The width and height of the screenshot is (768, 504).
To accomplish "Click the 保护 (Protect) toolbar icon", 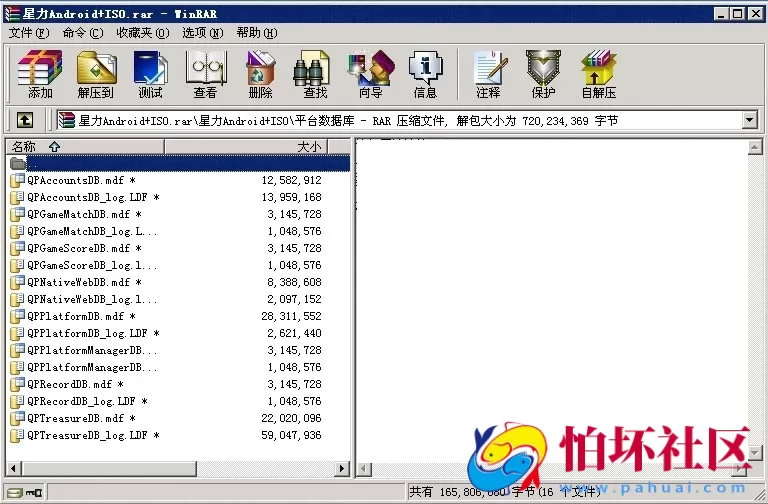I will [x=543, y=73].
